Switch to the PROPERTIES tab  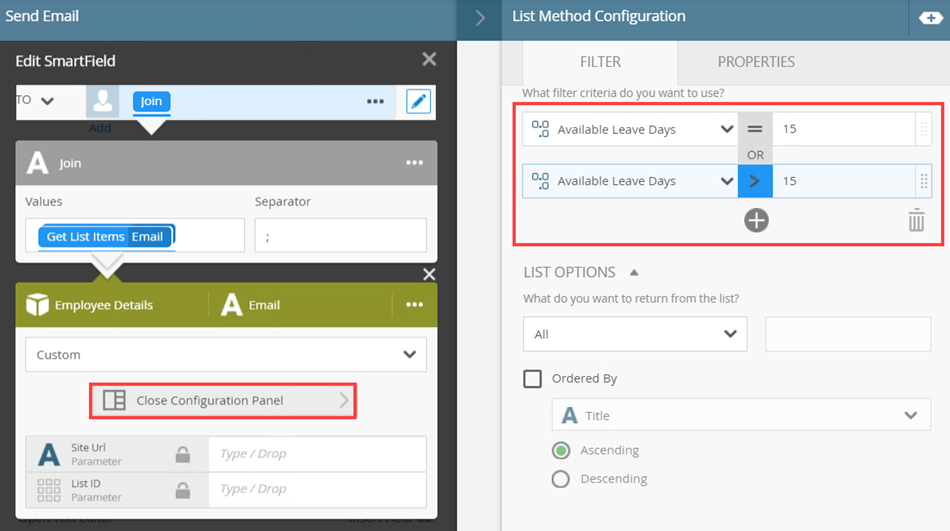[x=756, y=62]
